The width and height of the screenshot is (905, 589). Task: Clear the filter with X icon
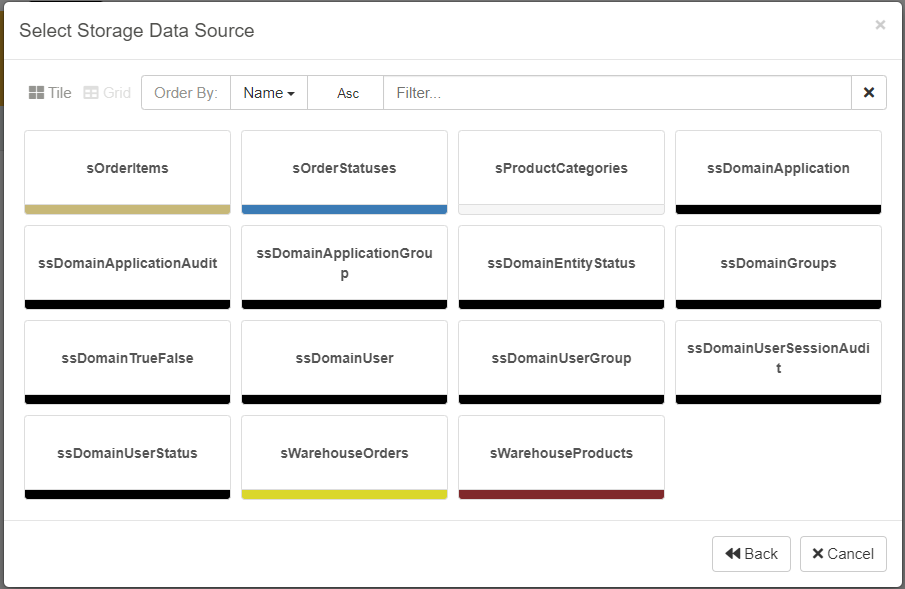pos(868,93)
